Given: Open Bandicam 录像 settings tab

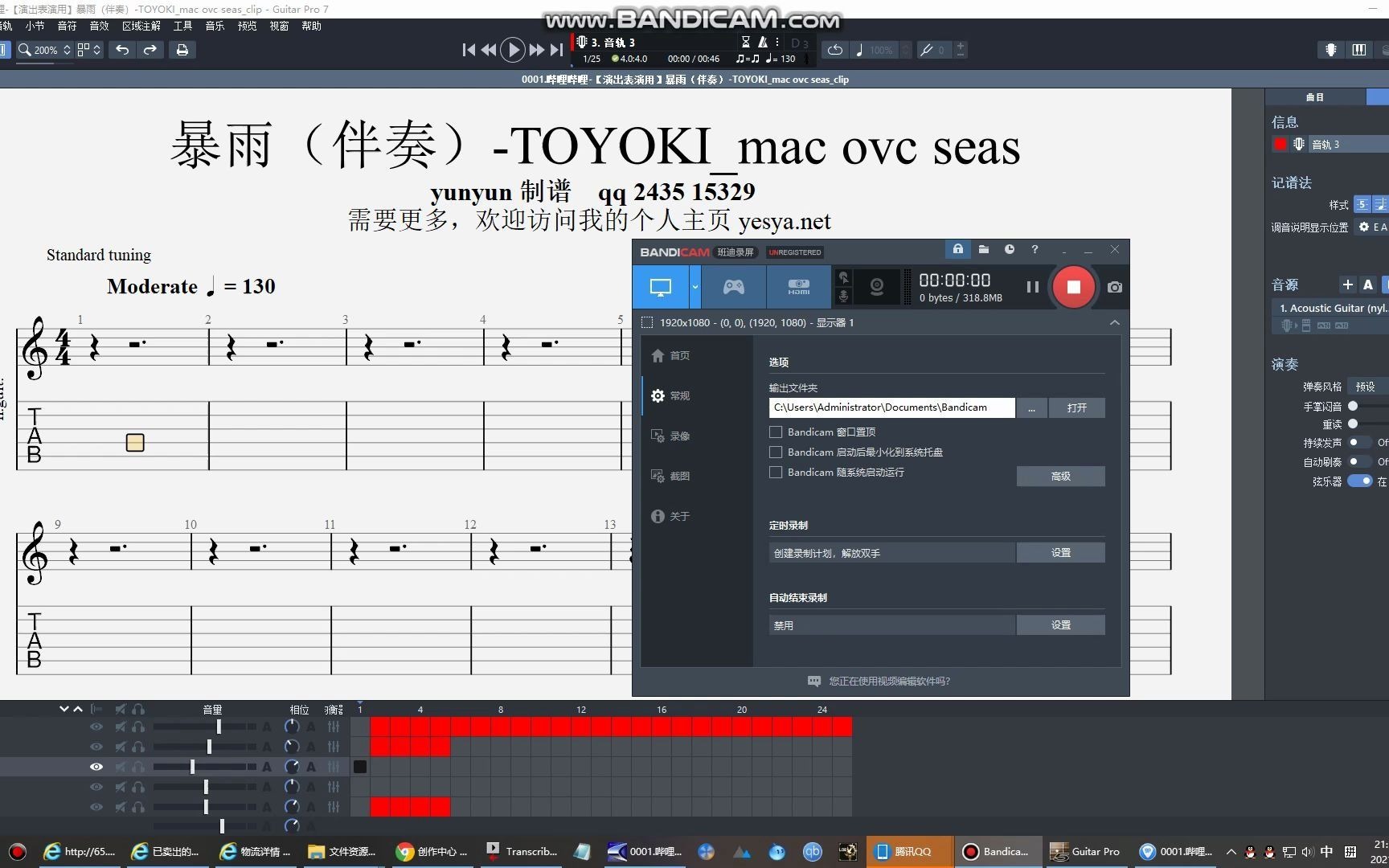Looking at the screenshot, I should 670,436.
